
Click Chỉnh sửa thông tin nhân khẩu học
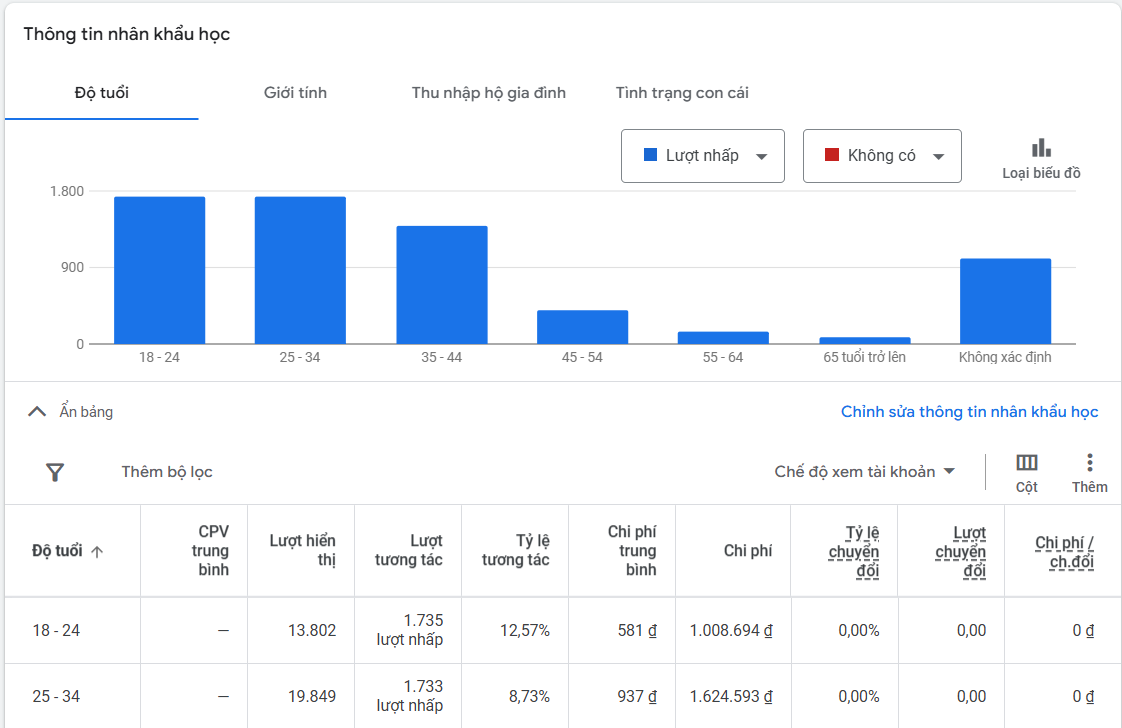[x=969, y=412]
